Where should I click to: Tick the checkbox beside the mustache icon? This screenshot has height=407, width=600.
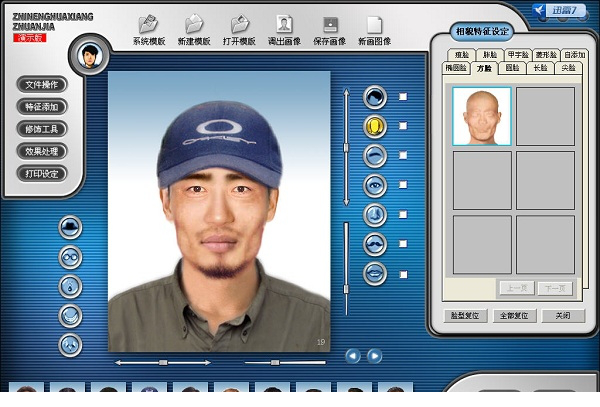pyautogui.click(x=403, y=244)
